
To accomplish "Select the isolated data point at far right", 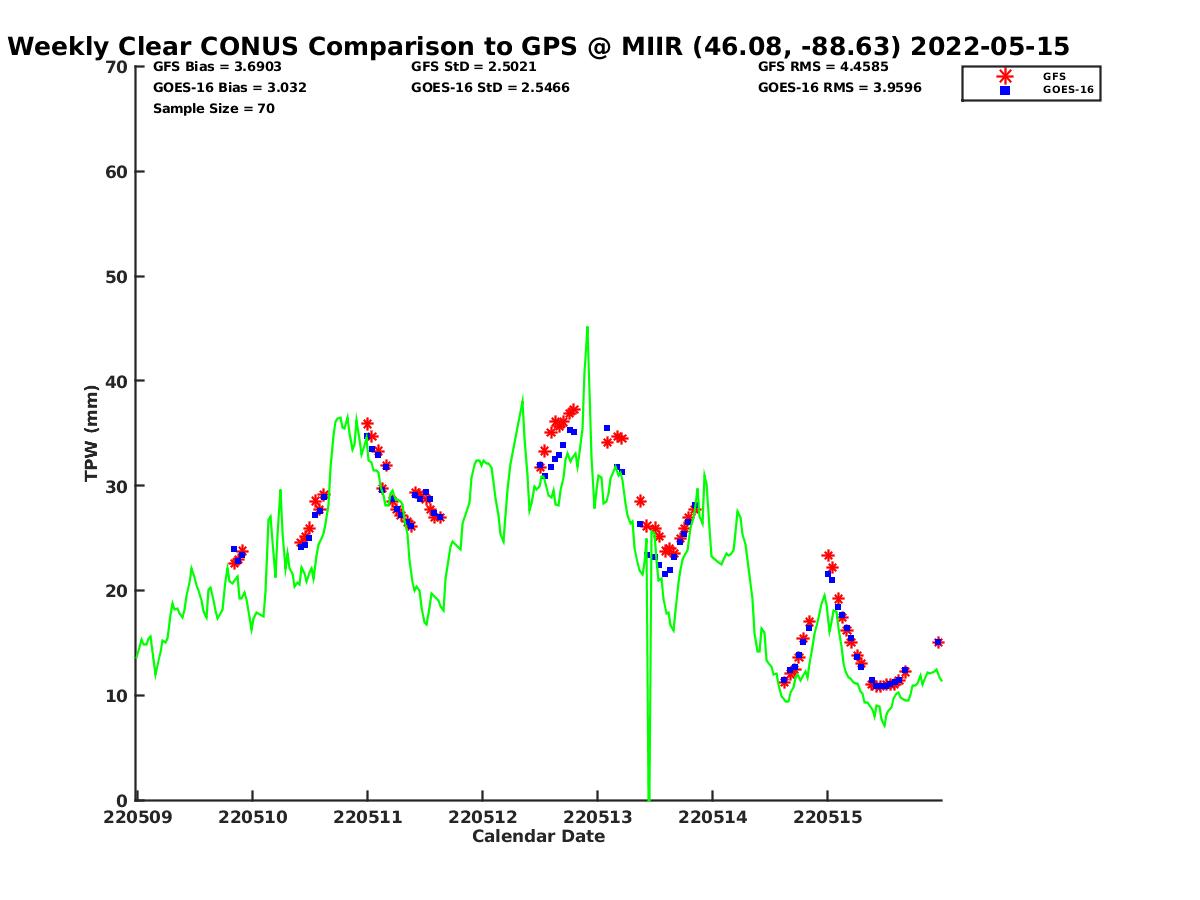I will pos(938,642).
